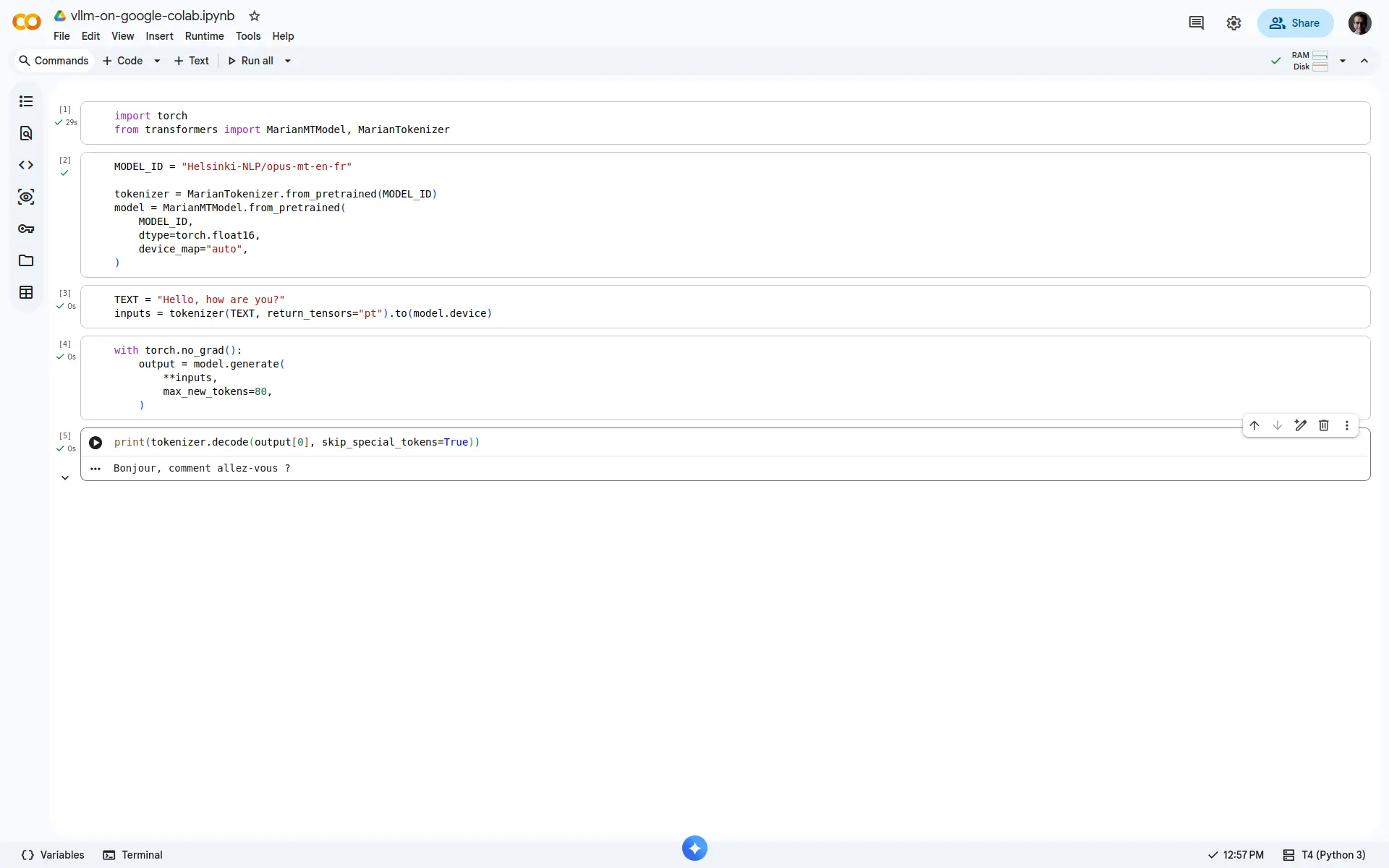Open the cell output options ellipsis
This screenshot has width=1389, height=868.
(95, 469)
